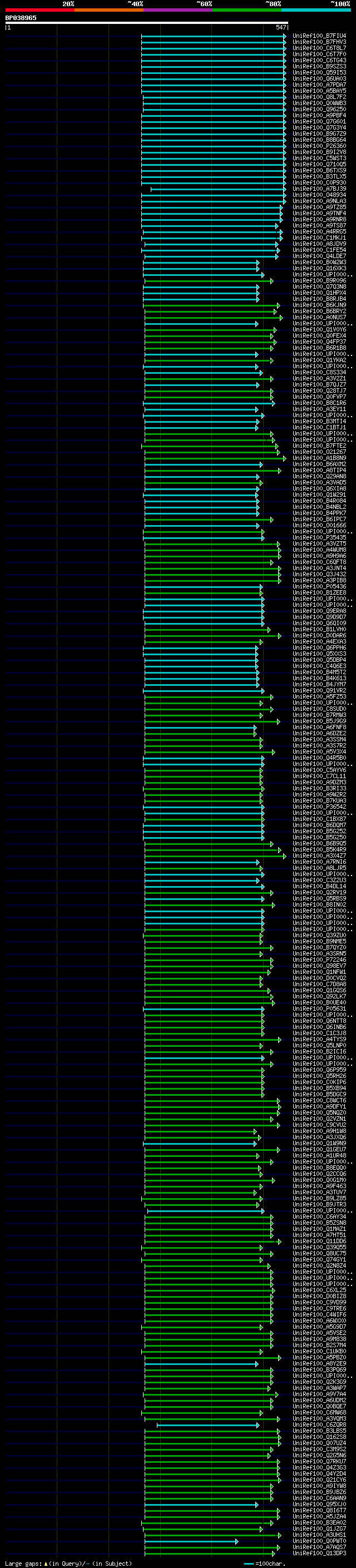Select label UniRef100_A4RRG5
The width and height of the screenshot is (356, 1568).
[319, 232]
